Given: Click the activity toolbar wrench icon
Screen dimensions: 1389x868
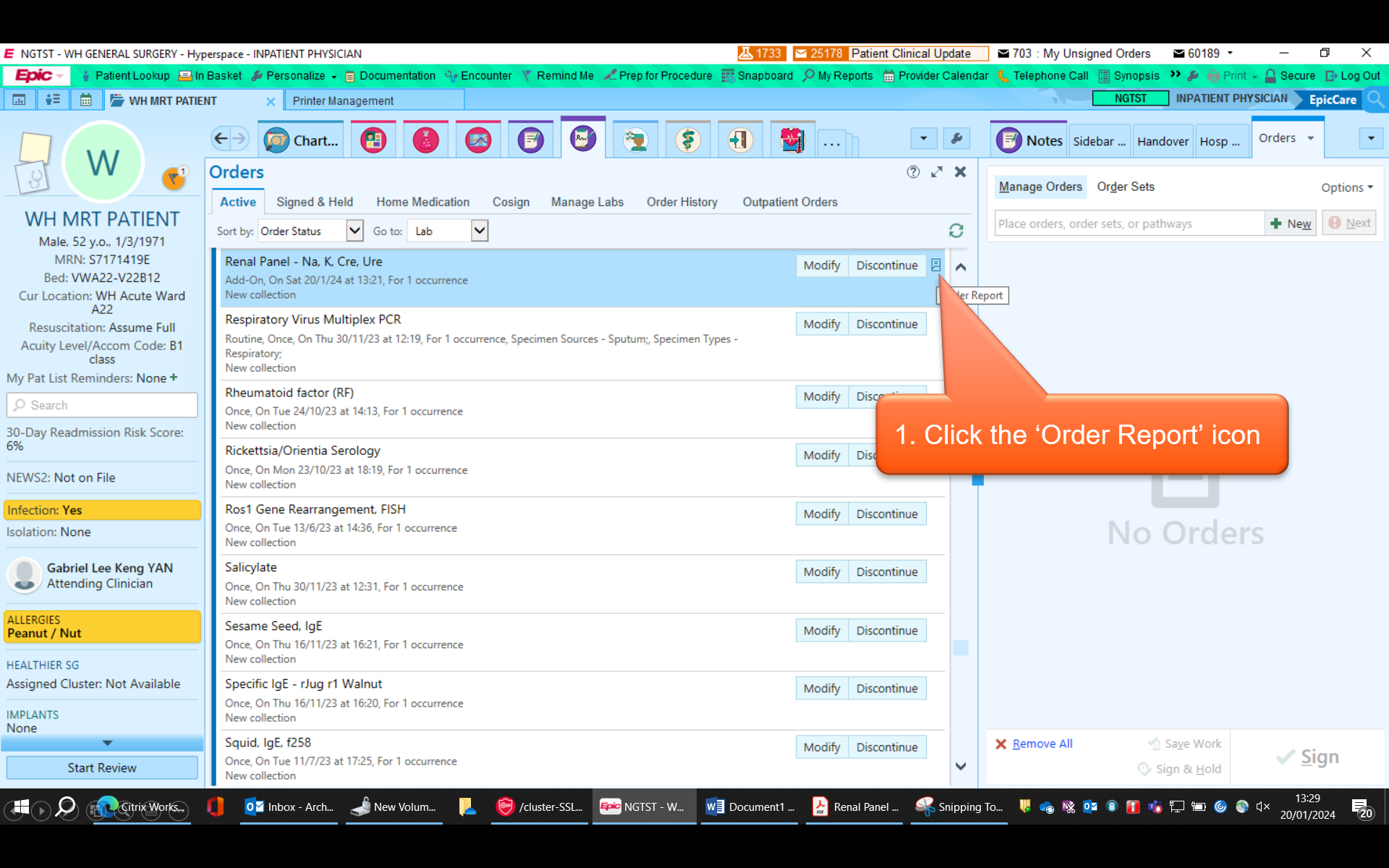Looking at the screenshot, I should click(x=956, y=138).
